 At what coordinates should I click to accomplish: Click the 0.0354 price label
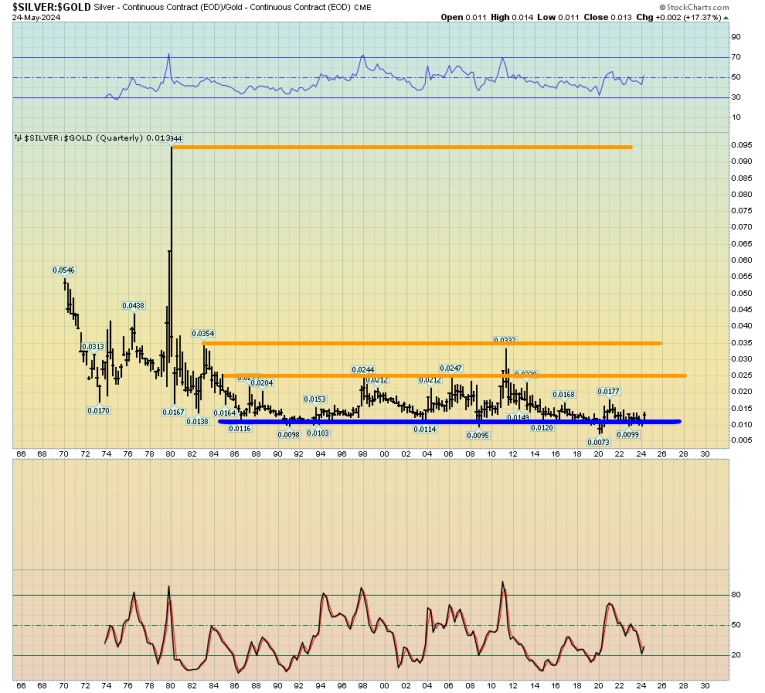pyautogui.click(x=204, y=333)
